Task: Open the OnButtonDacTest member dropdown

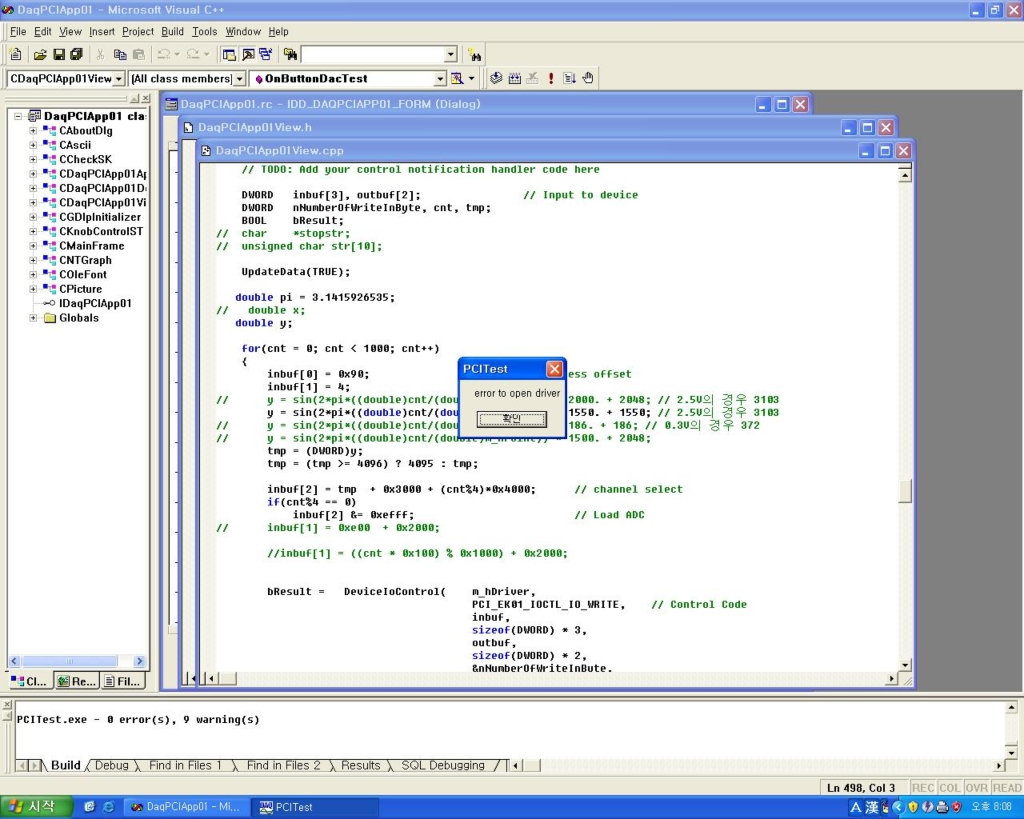Action: tap(440, 79)
